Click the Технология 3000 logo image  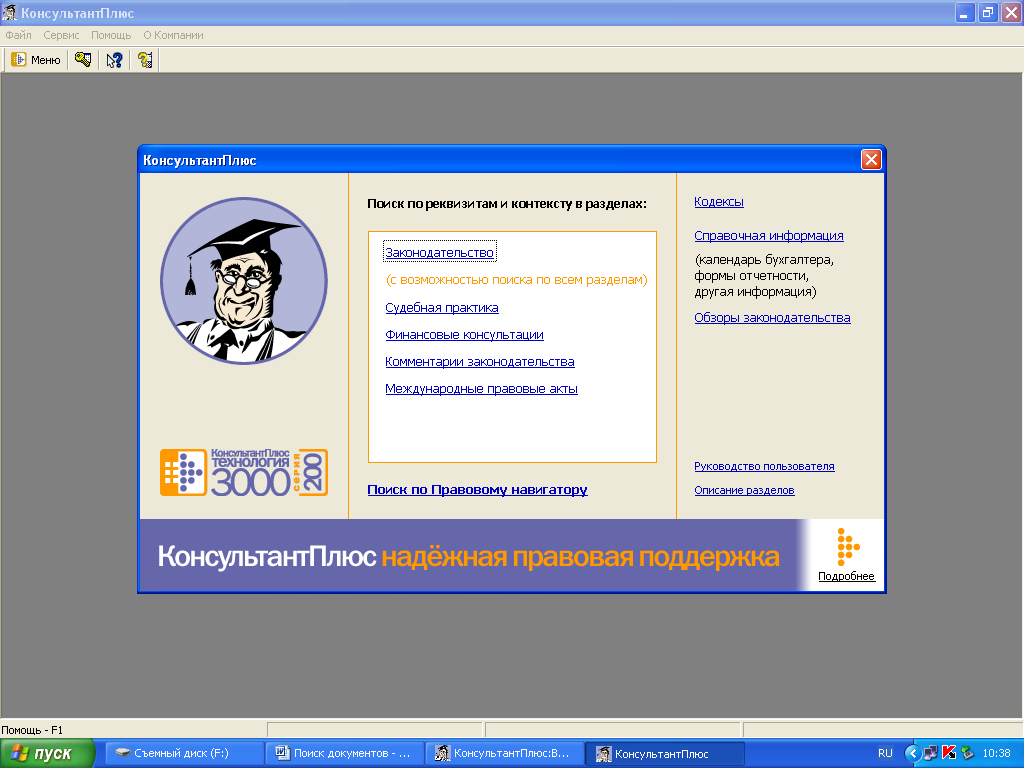click(x=244, y=473)
